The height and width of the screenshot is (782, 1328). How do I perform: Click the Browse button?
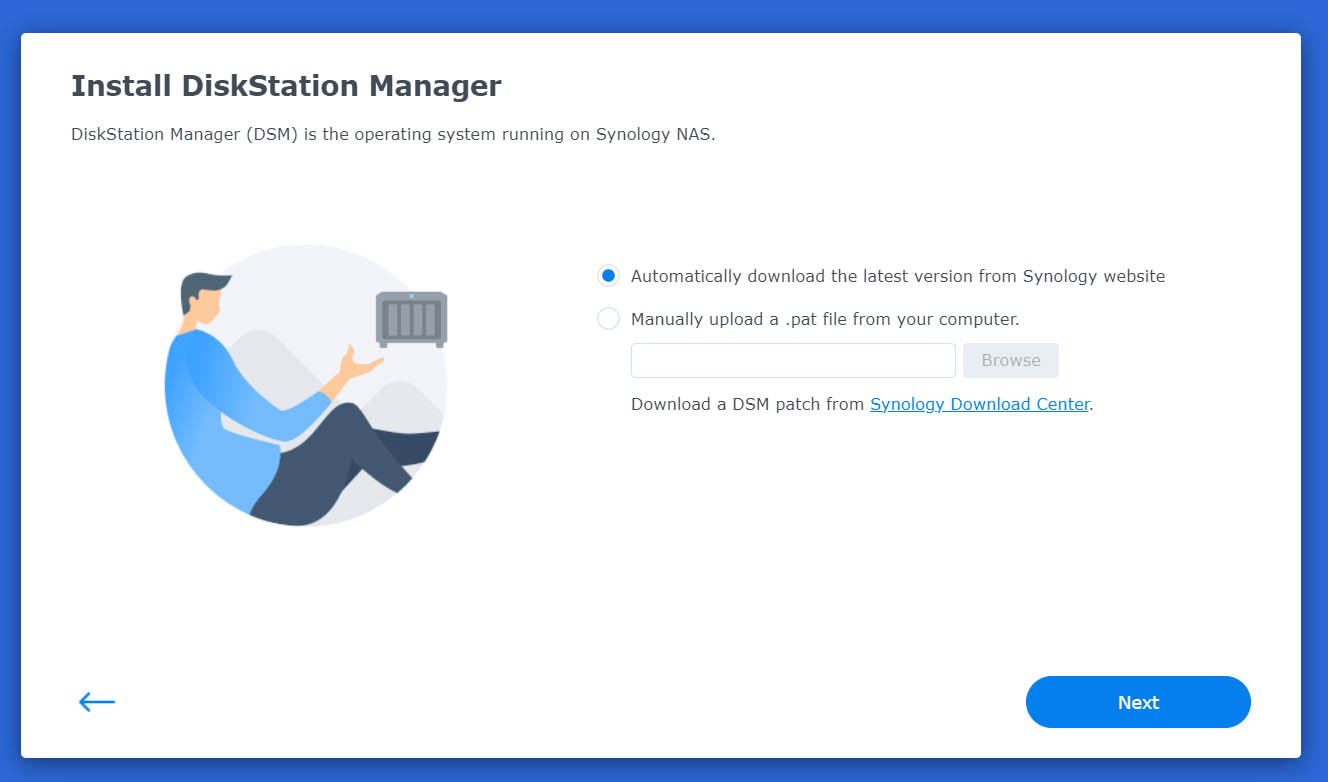(1011, 360)
